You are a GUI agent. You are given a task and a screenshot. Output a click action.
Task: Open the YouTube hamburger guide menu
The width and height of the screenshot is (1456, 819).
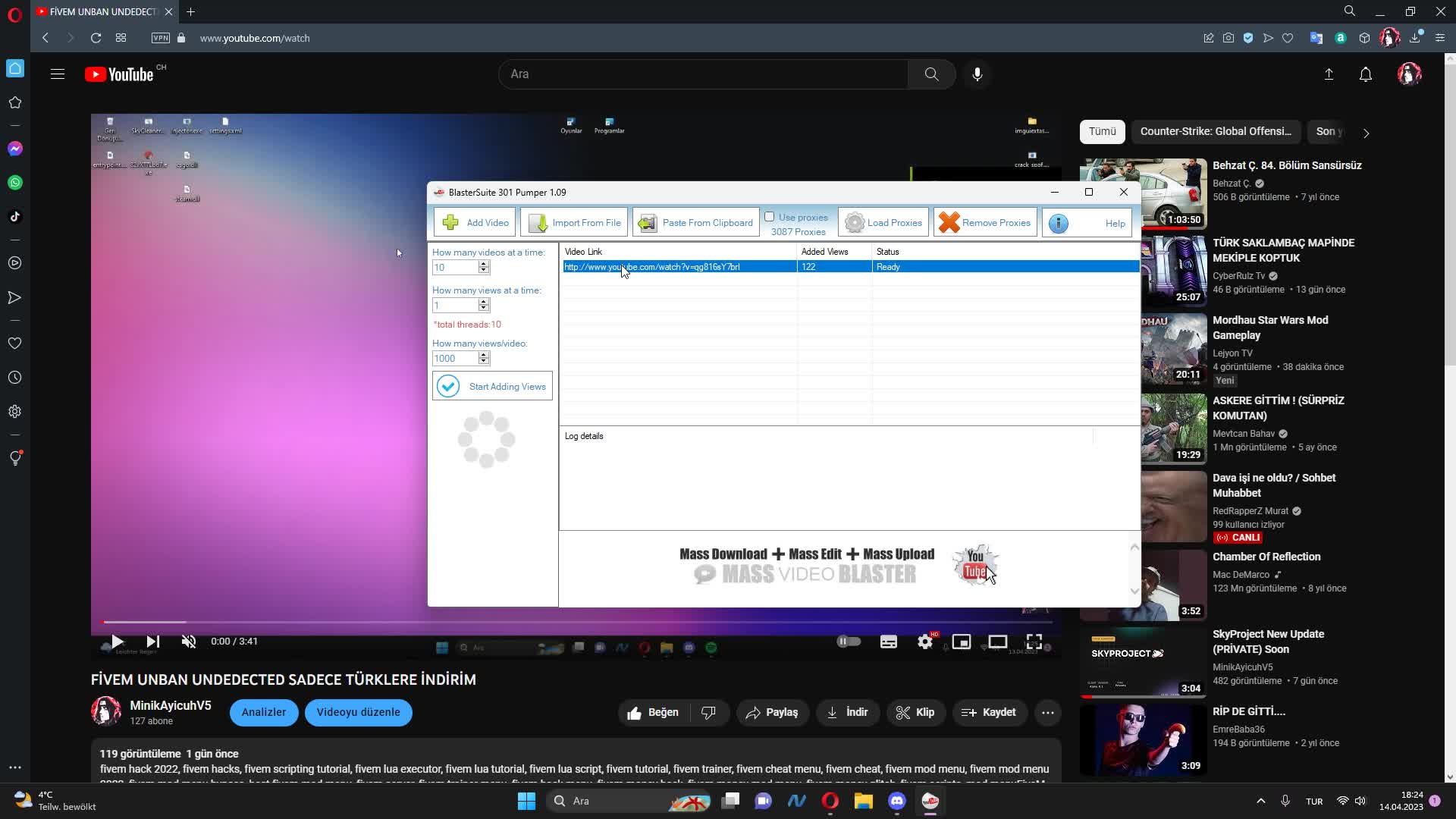click(x=58, y=74)
